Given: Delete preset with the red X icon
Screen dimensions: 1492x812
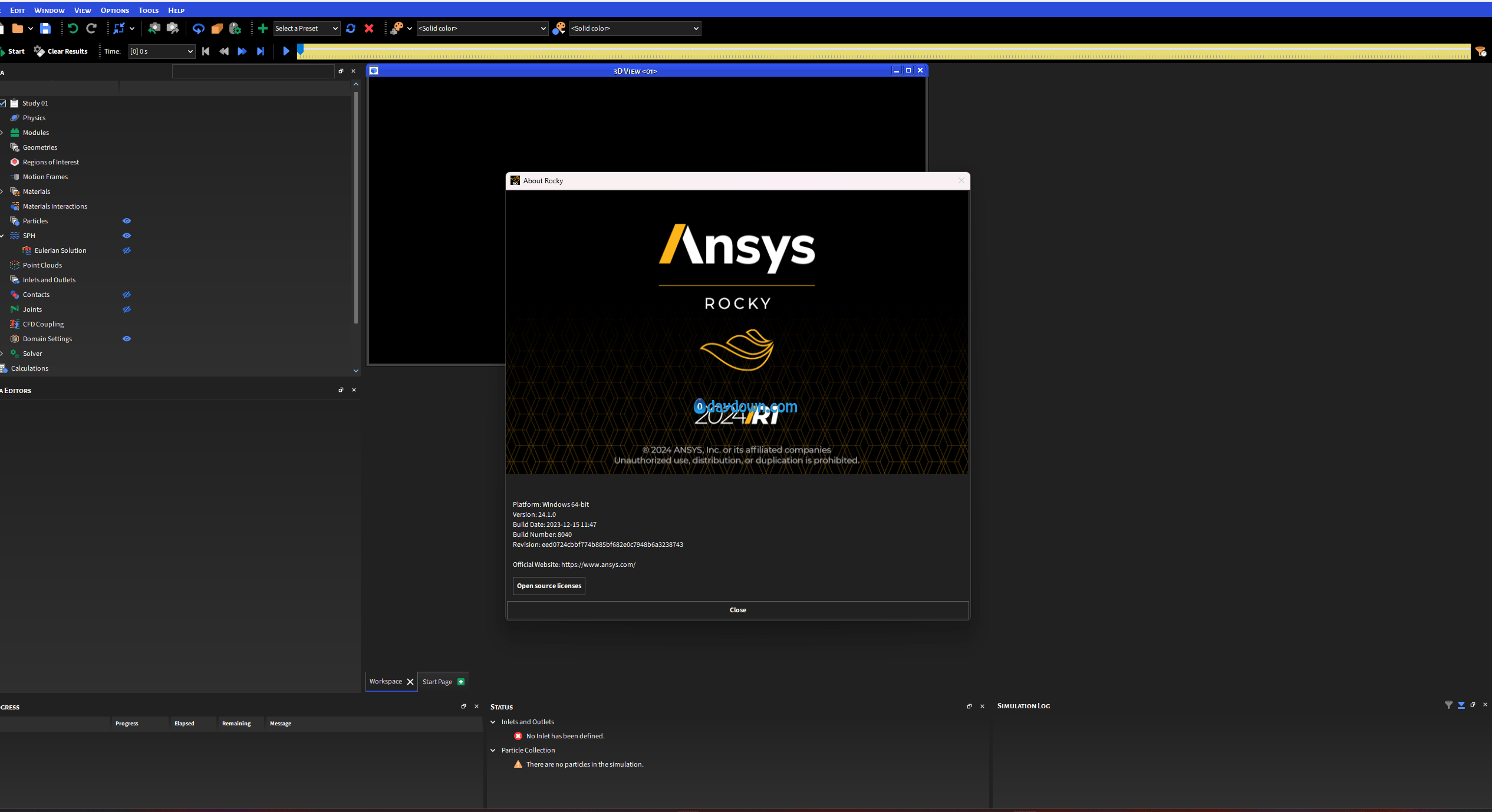Looking at the screenshot, I should click(x=369, y=28).
